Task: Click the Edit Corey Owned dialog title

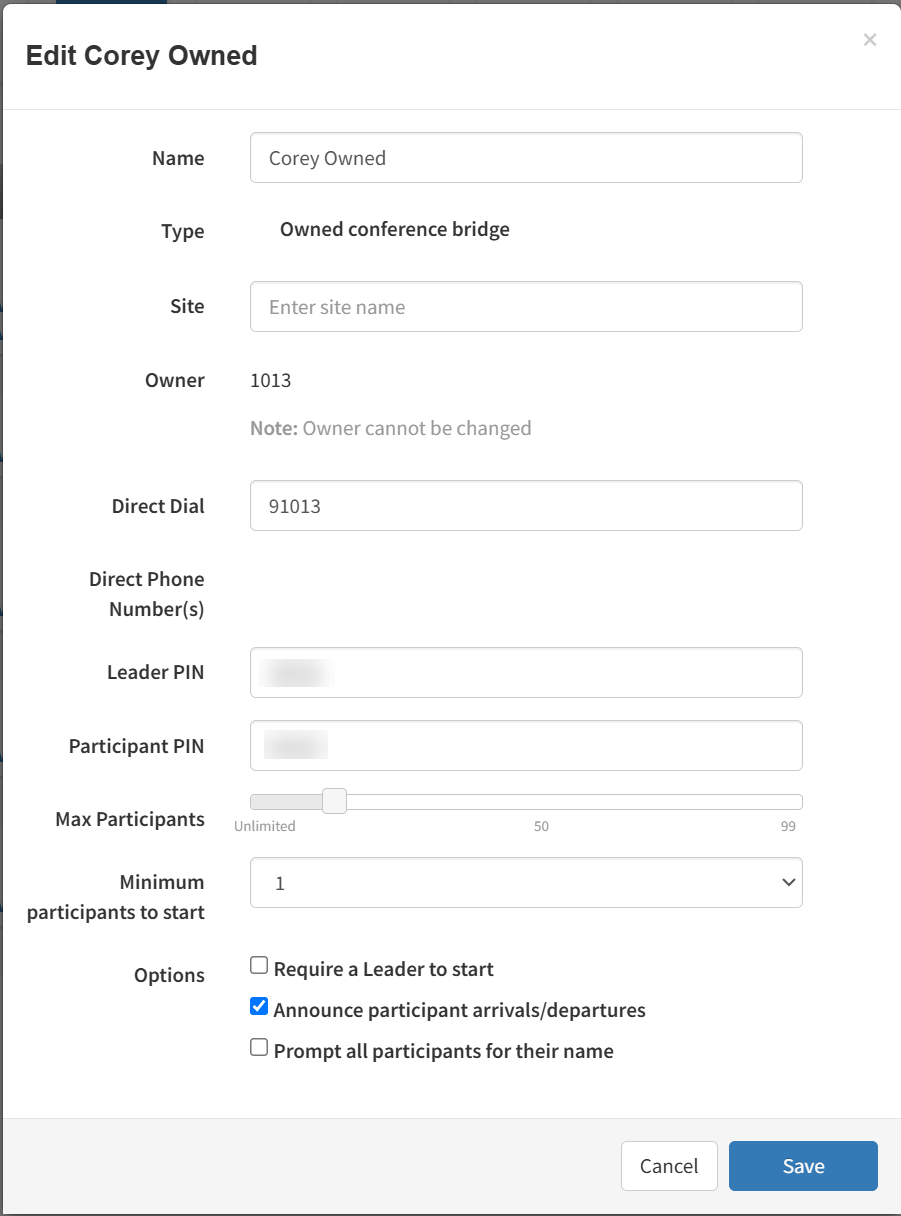Action: pyautogui.click(x=141, y=56)
